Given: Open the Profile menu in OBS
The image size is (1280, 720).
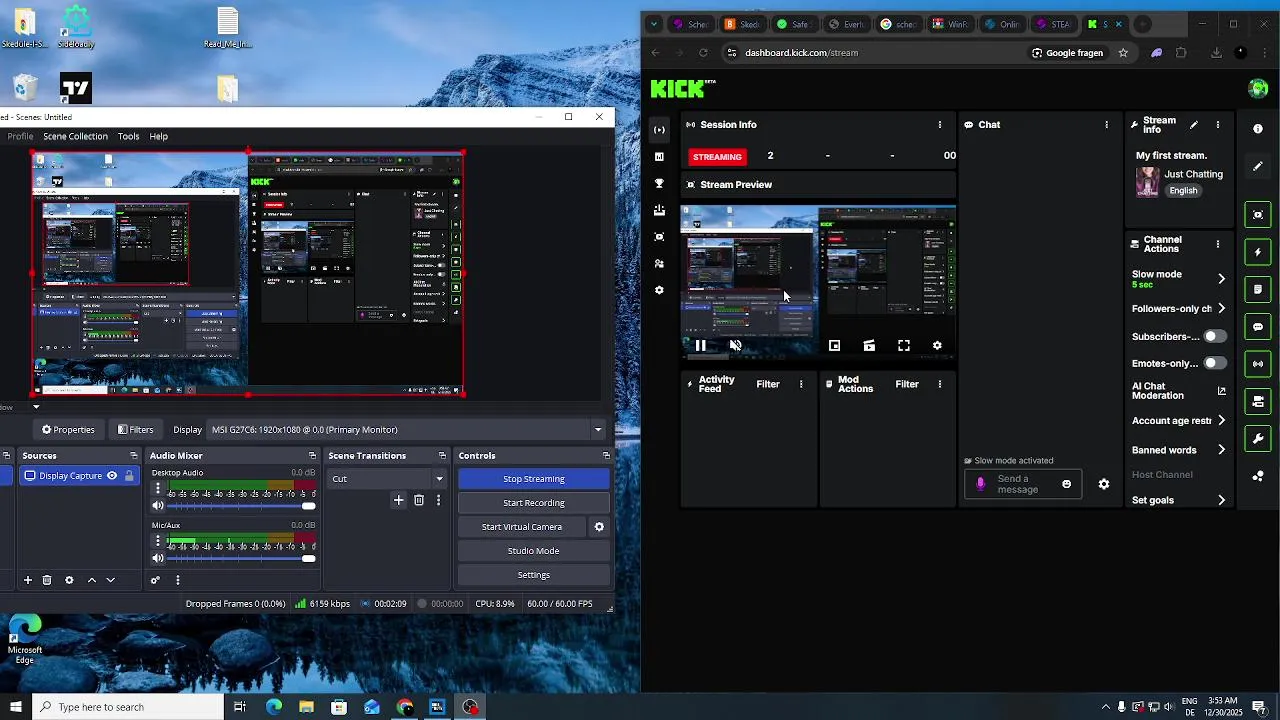Looking at the screenshot, I should click(x=20, y=136).
